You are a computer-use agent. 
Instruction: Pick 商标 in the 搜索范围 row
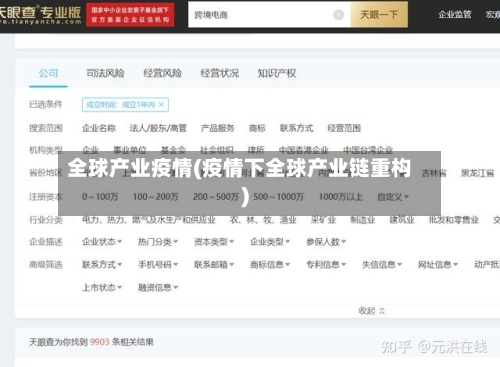point(257,128)
